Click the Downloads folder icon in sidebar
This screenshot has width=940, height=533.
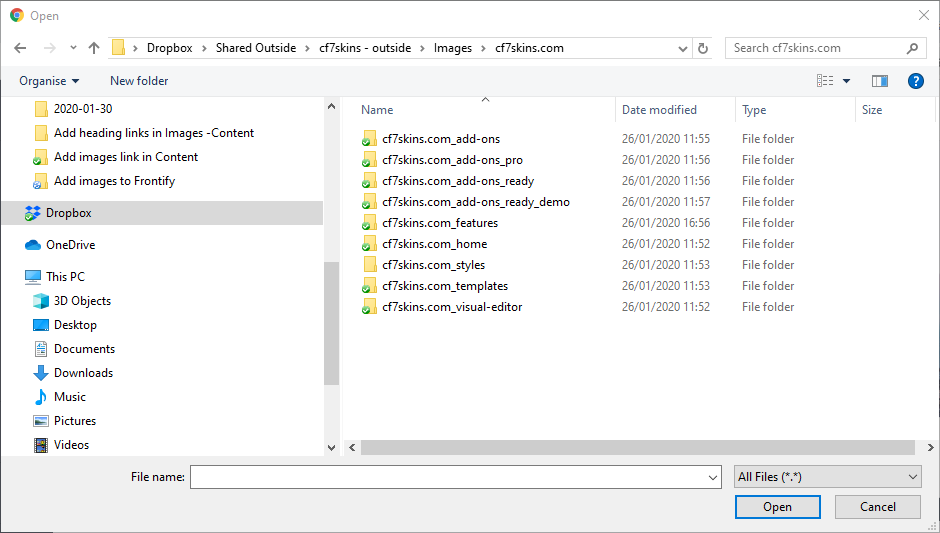(41, 373)
